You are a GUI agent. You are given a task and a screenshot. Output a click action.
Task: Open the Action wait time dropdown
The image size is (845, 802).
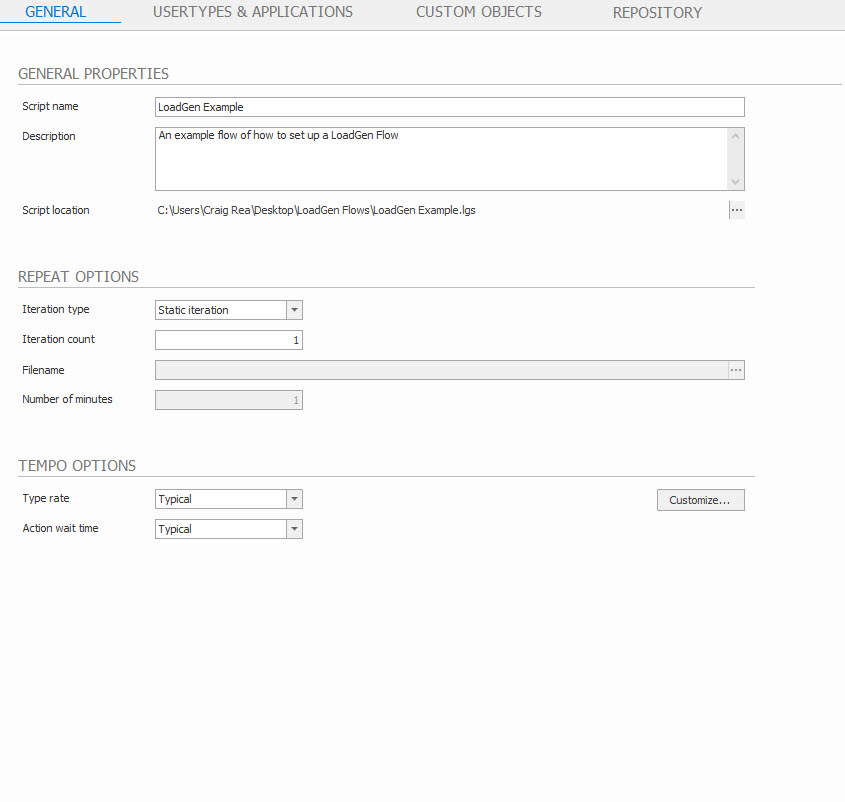tap(294, 529)
